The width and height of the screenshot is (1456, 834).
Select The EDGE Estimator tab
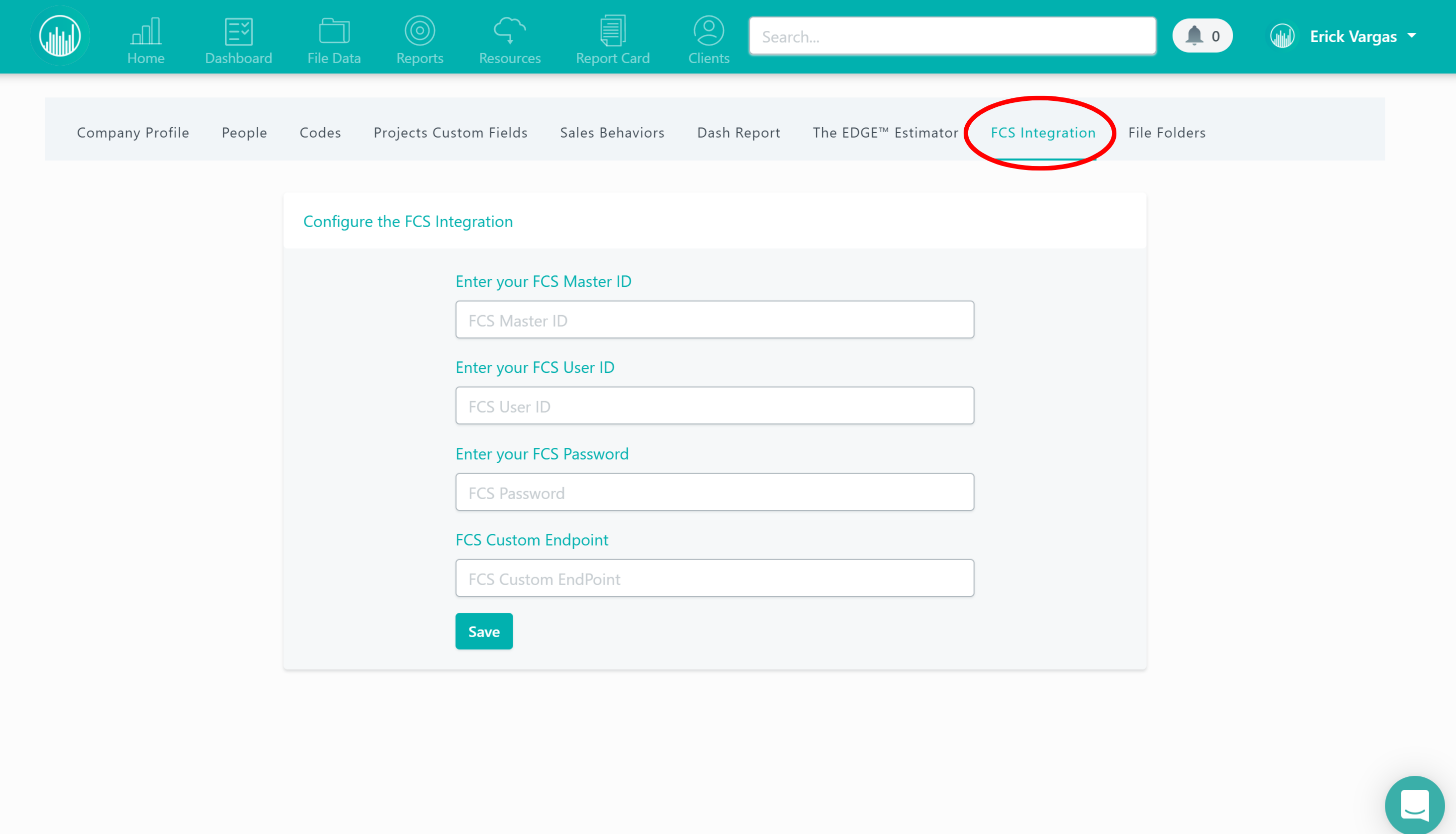point(885,132)
